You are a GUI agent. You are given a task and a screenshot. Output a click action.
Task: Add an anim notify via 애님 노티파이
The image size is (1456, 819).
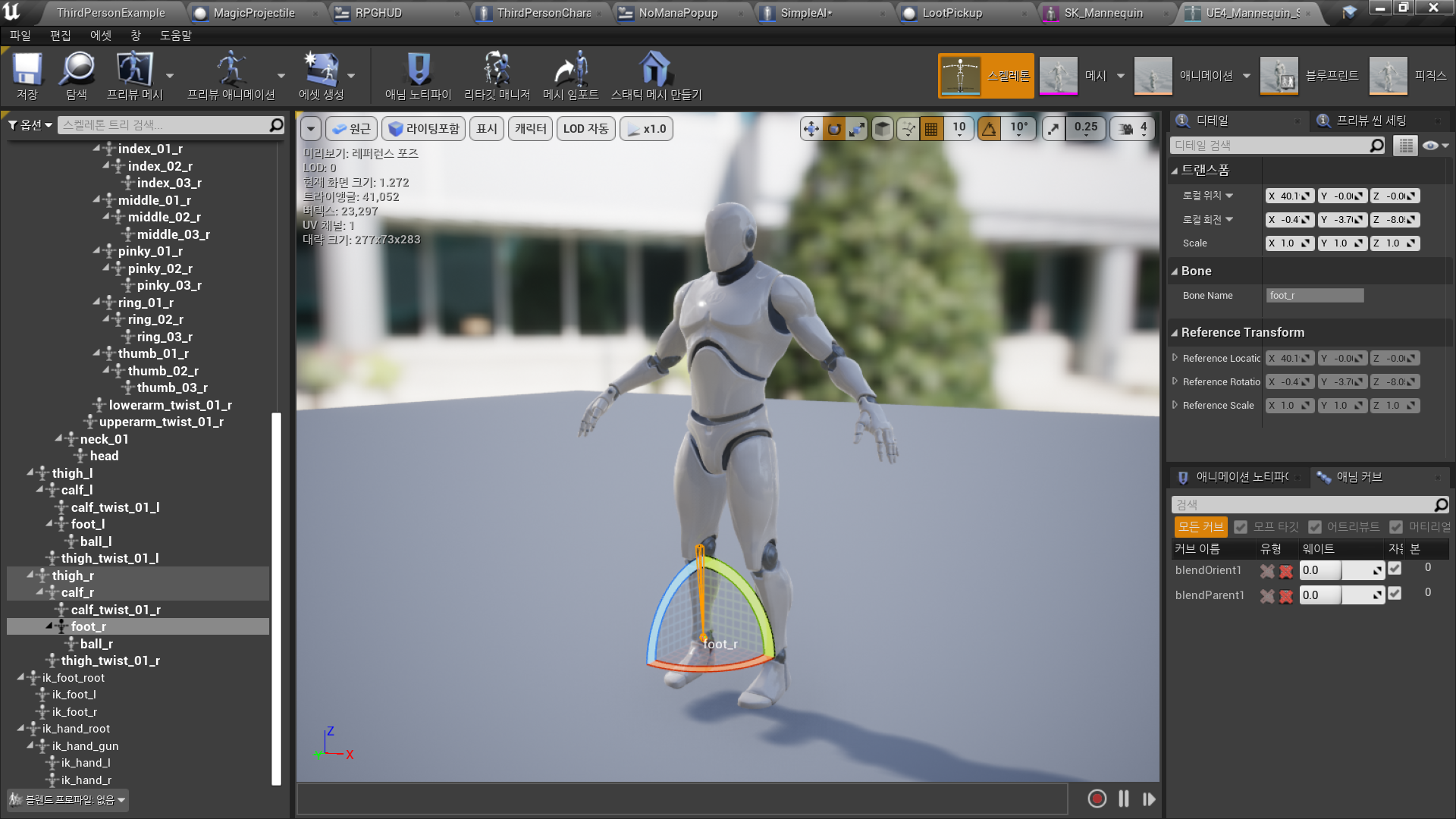click(x=418, y=74)
